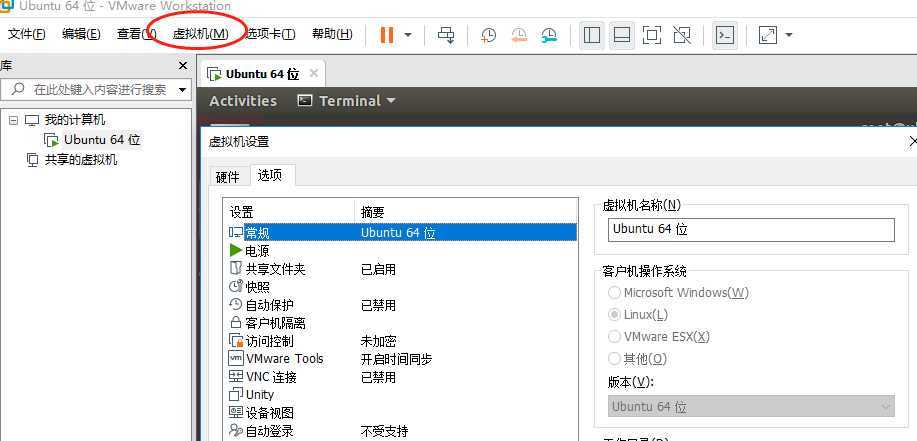Open the 虚拟机(M) menu

201,34
